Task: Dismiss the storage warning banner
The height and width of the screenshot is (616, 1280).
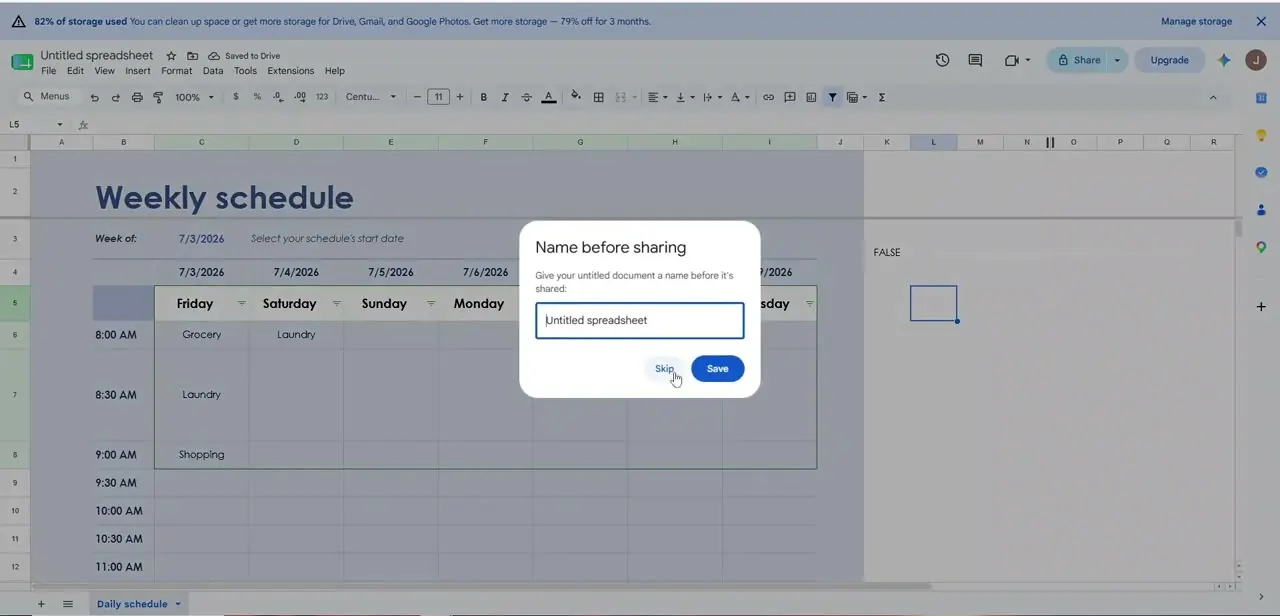Action: pos(1261,21)
